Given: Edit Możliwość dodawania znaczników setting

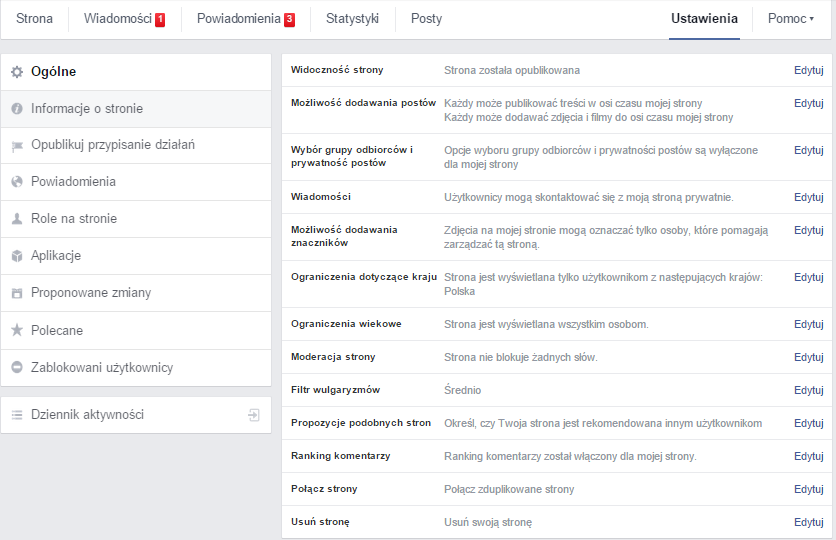Looking at the screenshot, I should [x=809, y=230].
